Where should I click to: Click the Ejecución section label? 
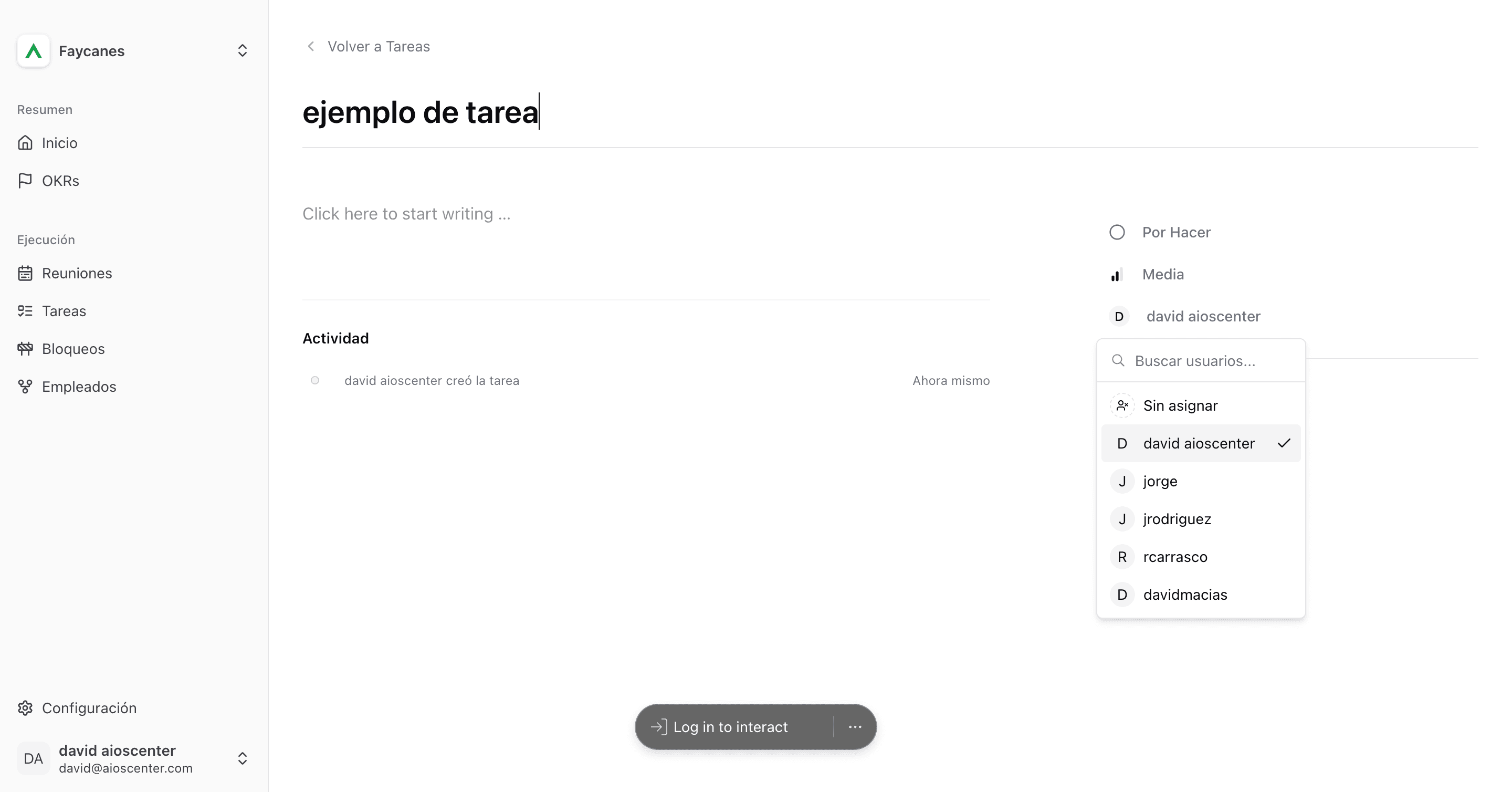[x=46, y=239]
